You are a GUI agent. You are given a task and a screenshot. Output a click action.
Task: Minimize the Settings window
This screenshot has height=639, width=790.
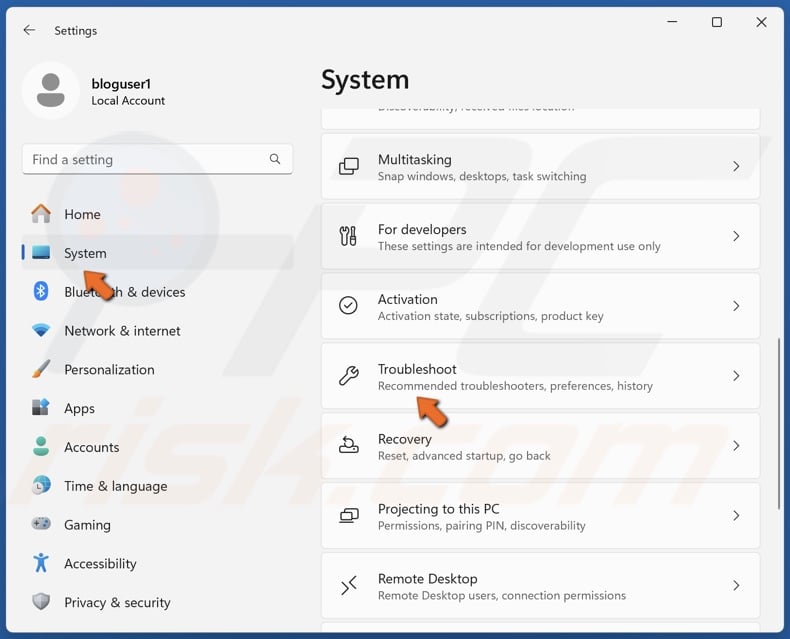click(672, 22)
